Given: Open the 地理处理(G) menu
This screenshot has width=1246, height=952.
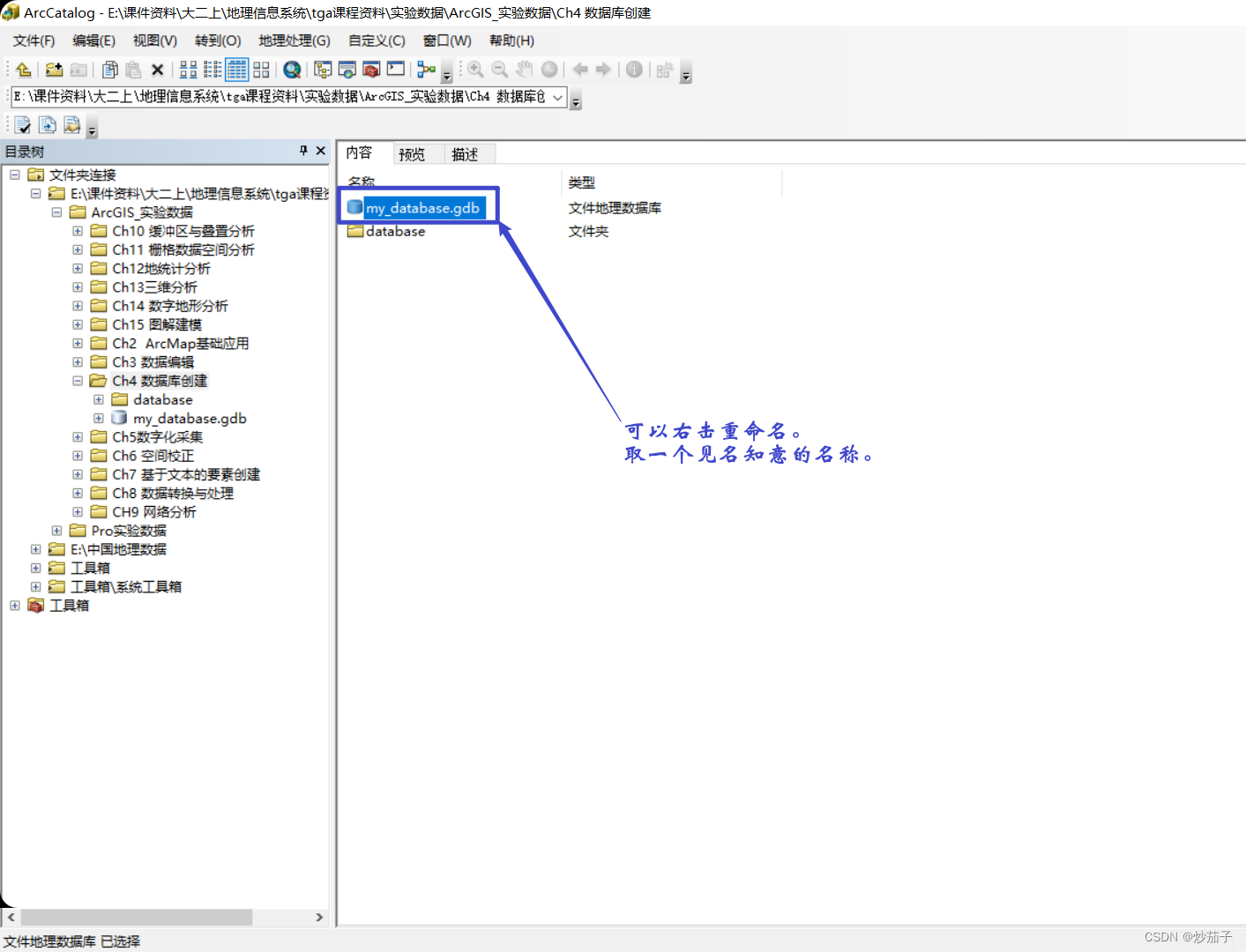Looking at the screenshot, I should (295, 41).
